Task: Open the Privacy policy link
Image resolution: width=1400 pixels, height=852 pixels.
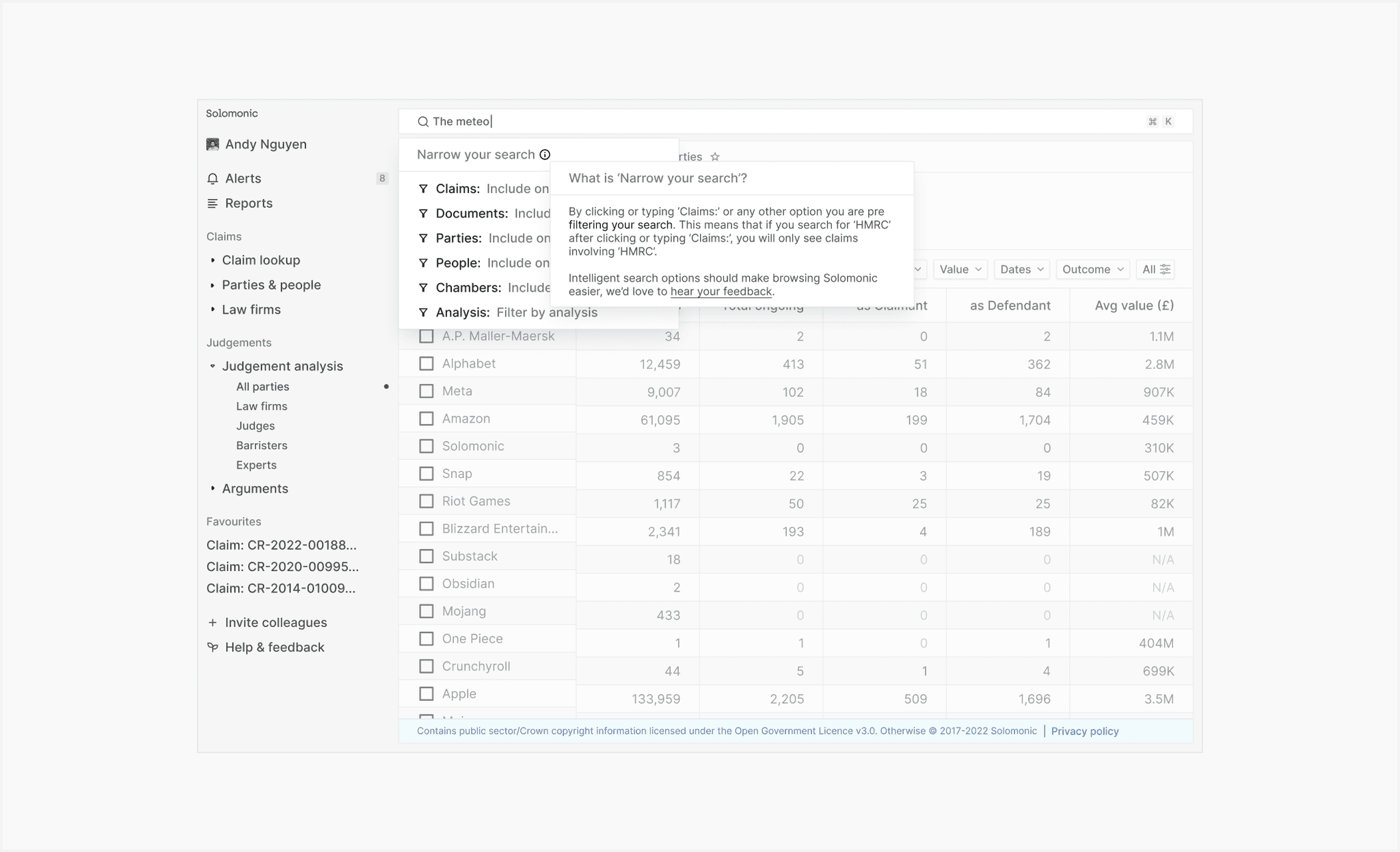Action: click(1085, 731)
